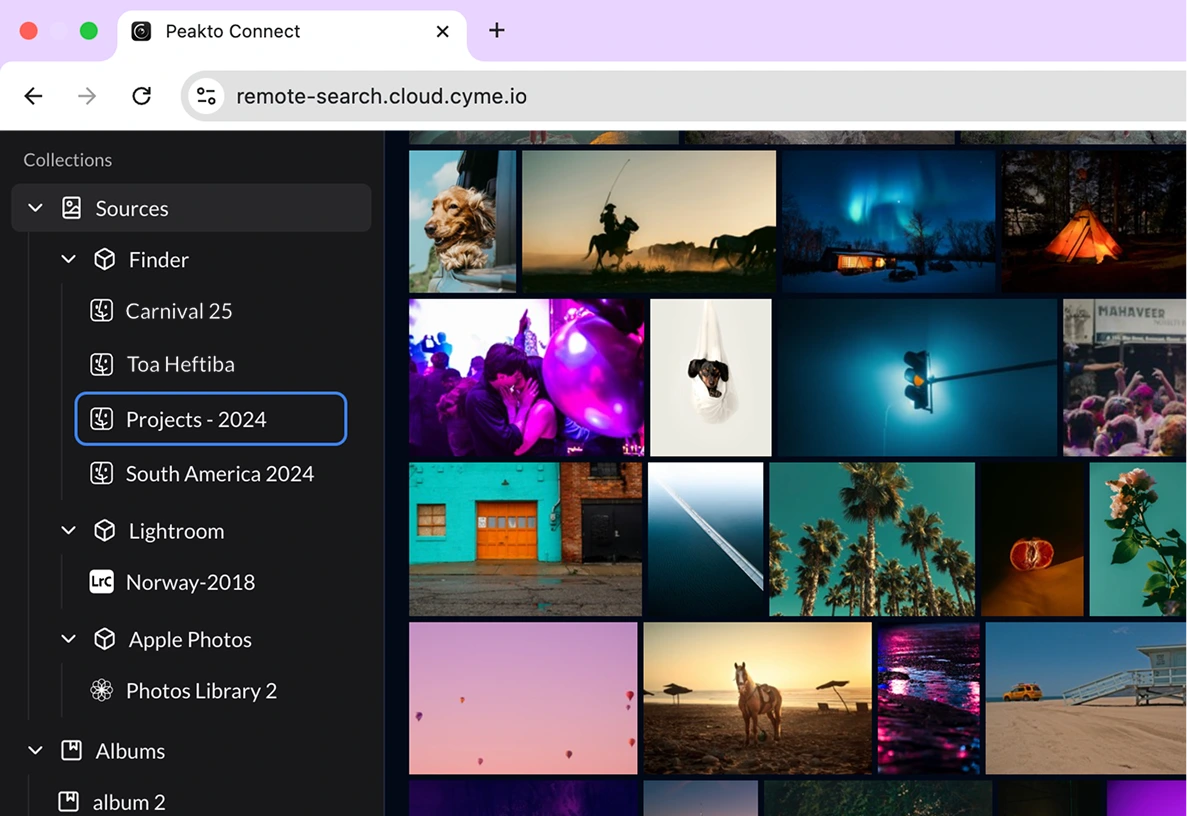Click the browser back arrow
Viewport: 1187px width, 816px height.
click(x=33, y=96)
